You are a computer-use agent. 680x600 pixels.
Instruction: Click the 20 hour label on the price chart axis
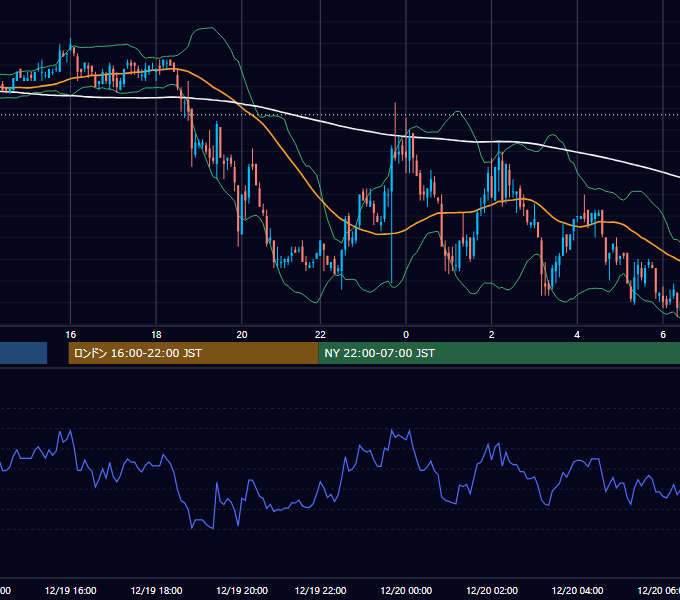click(x=242, y=334)
